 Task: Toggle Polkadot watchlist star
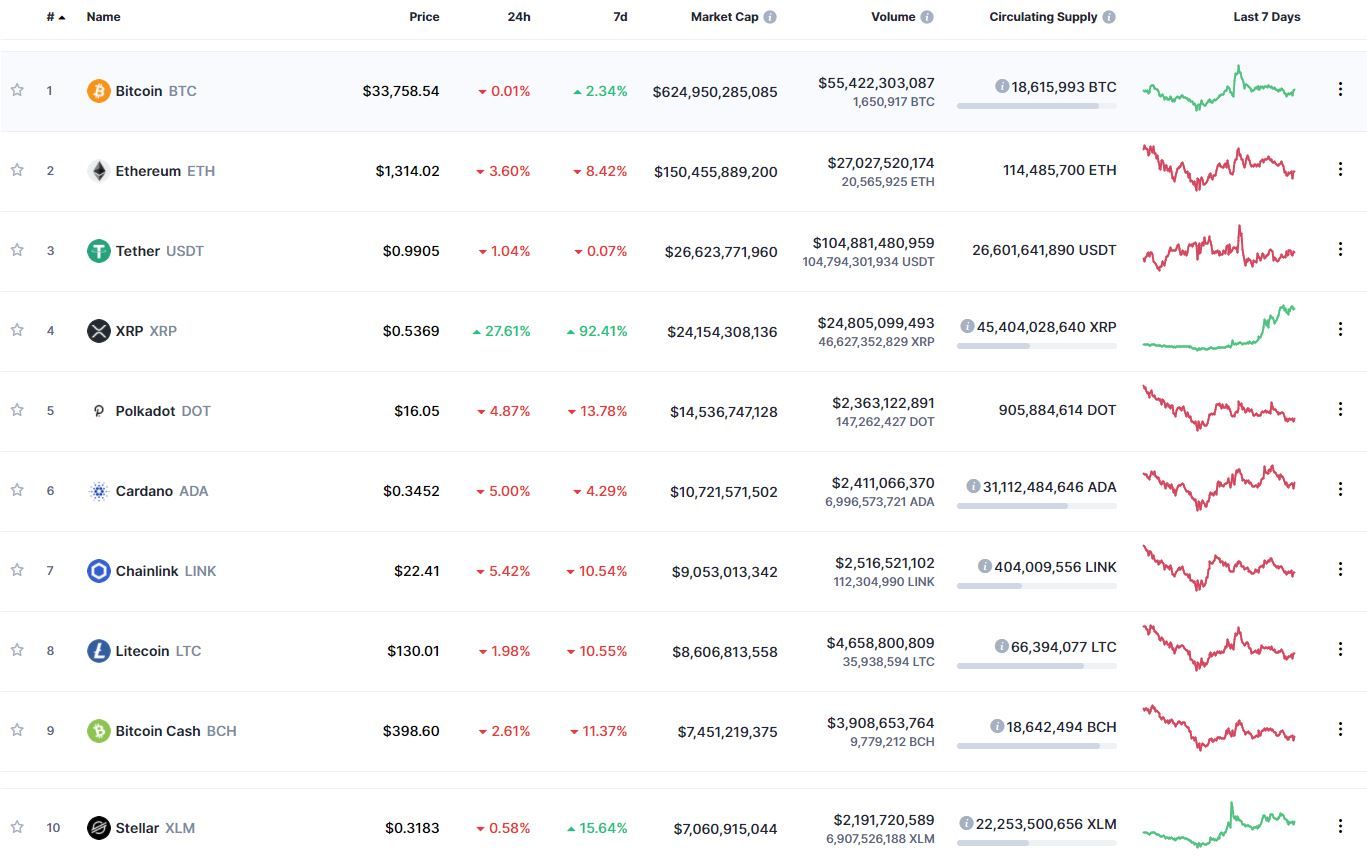tap(17, 410)
